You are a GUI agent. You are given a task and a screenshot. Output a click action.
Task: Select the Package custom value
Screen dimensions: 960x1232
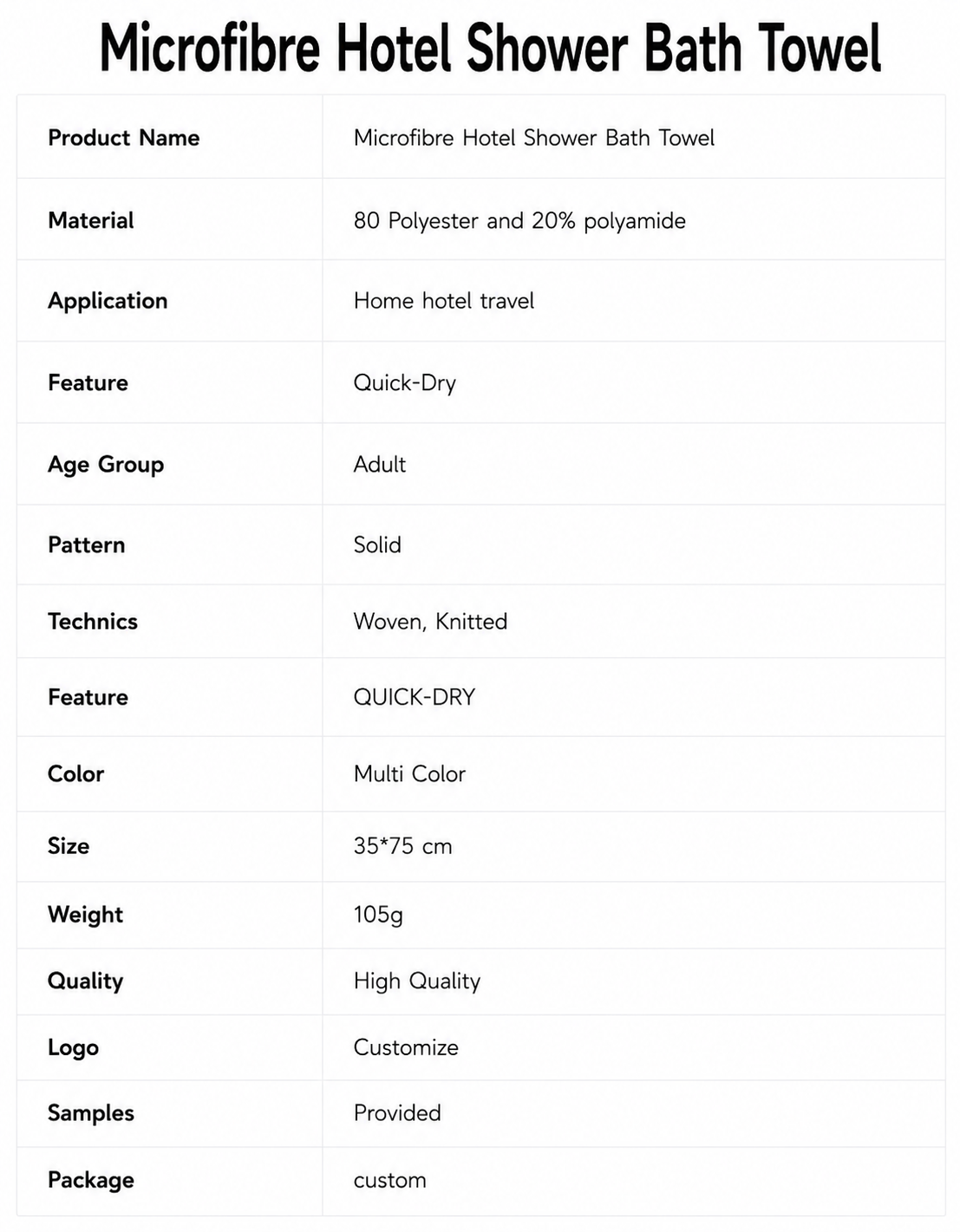coord(390,1181)
